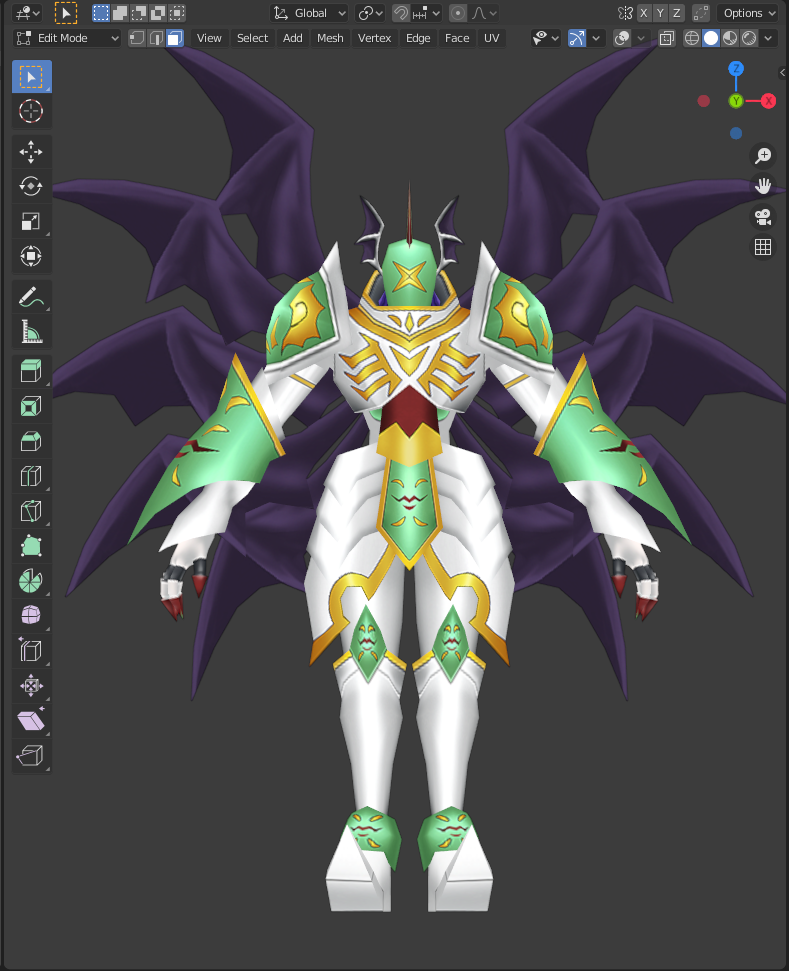Select the Poly Build tool
The image size is (789, 971).
(x=31, y=546)
